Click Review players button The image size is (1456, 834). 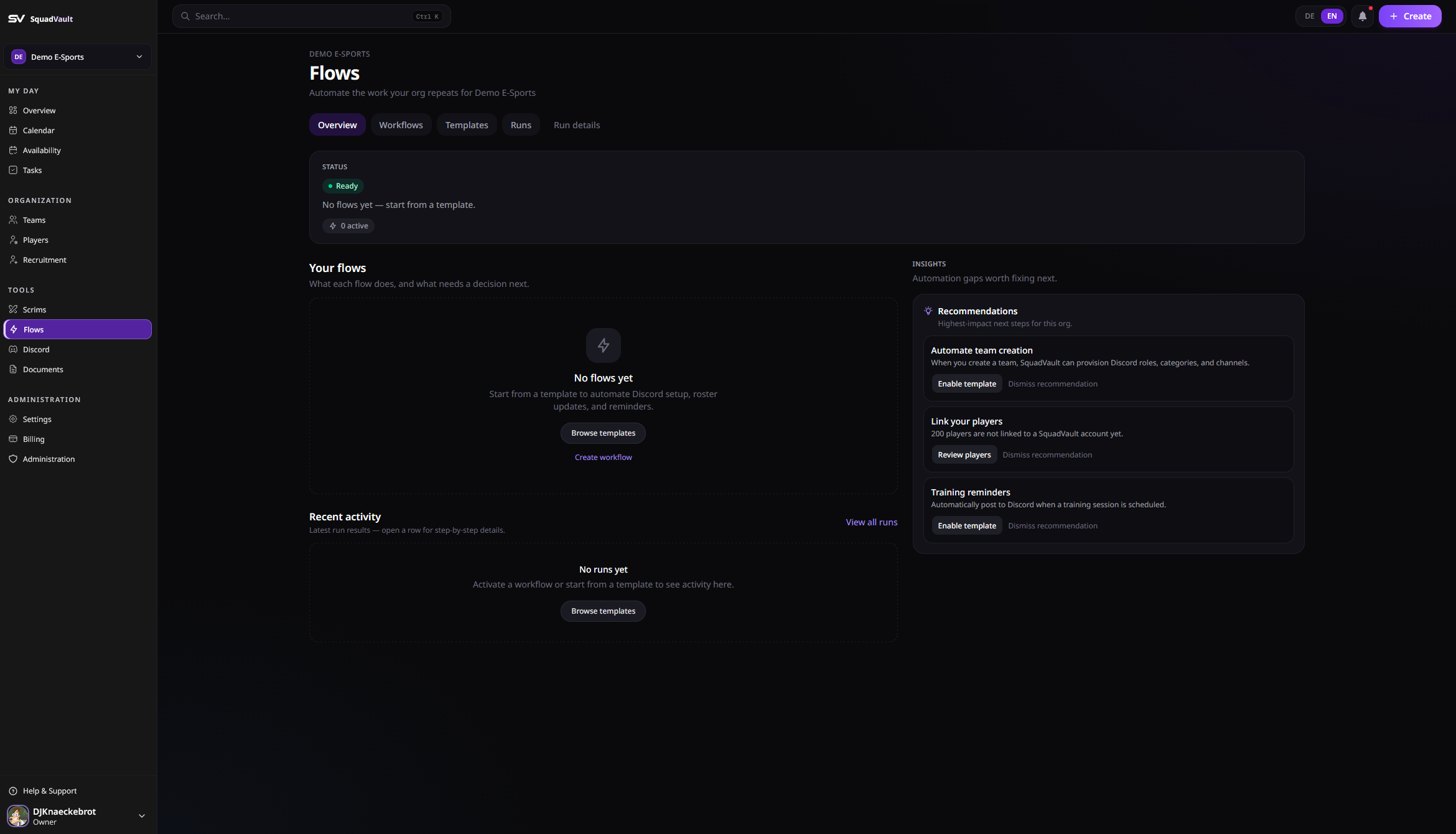[964, 455]
